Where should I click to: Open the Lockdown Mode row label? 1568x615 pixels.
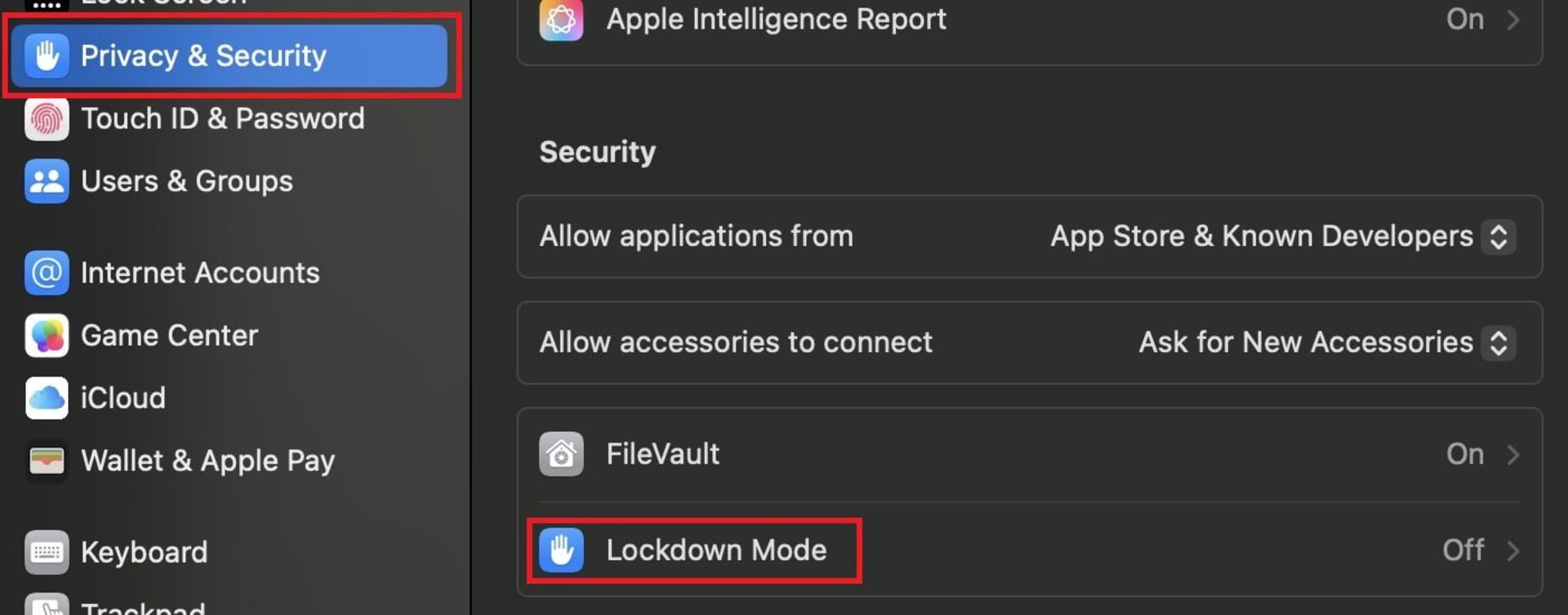(716, 550)
